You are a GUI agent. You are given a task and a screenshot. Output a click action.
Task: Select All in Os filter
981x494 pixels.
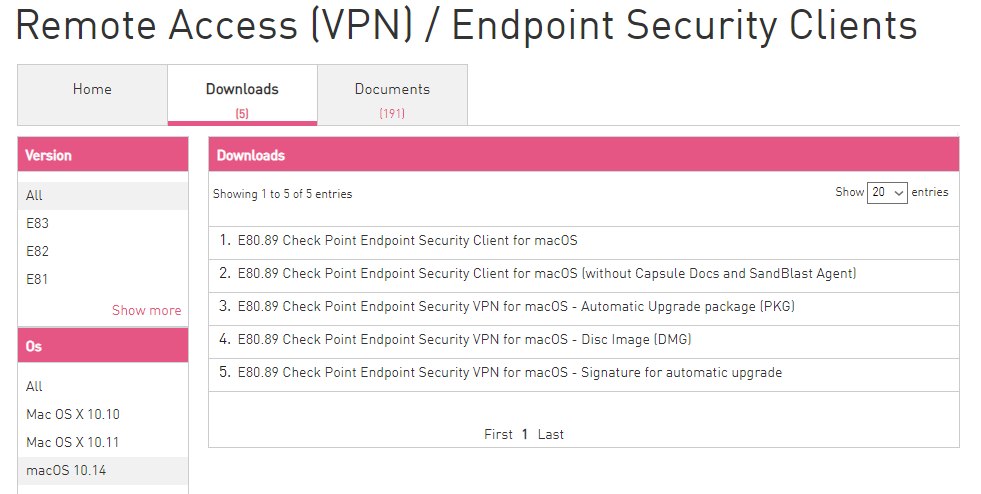pos(35,387)
